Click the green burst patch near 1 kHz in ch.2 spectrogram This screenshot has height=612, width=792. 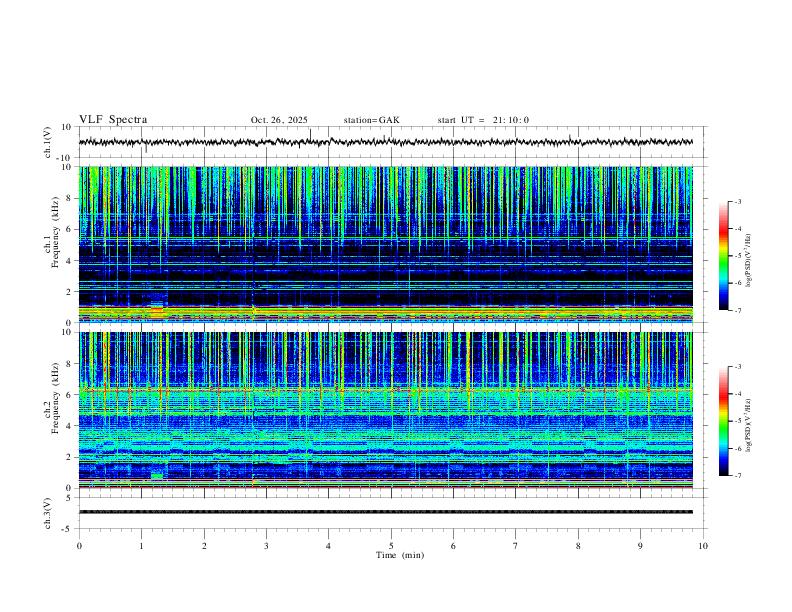(x=157, y=476)
